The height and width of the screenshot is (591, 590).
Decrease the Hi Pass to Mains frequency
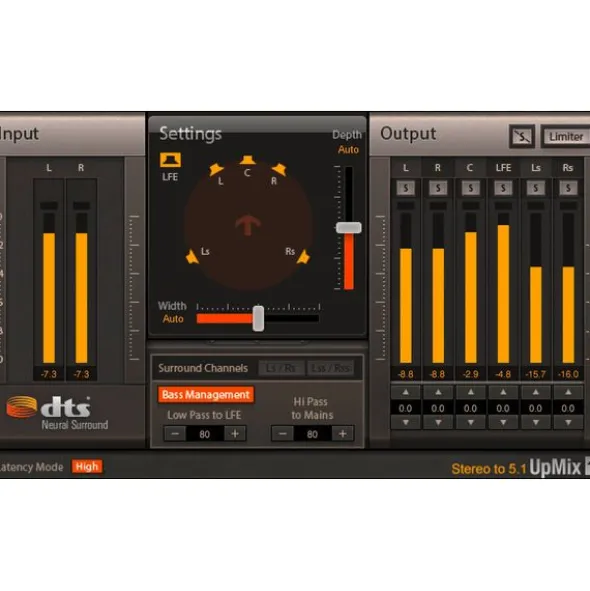282,434
